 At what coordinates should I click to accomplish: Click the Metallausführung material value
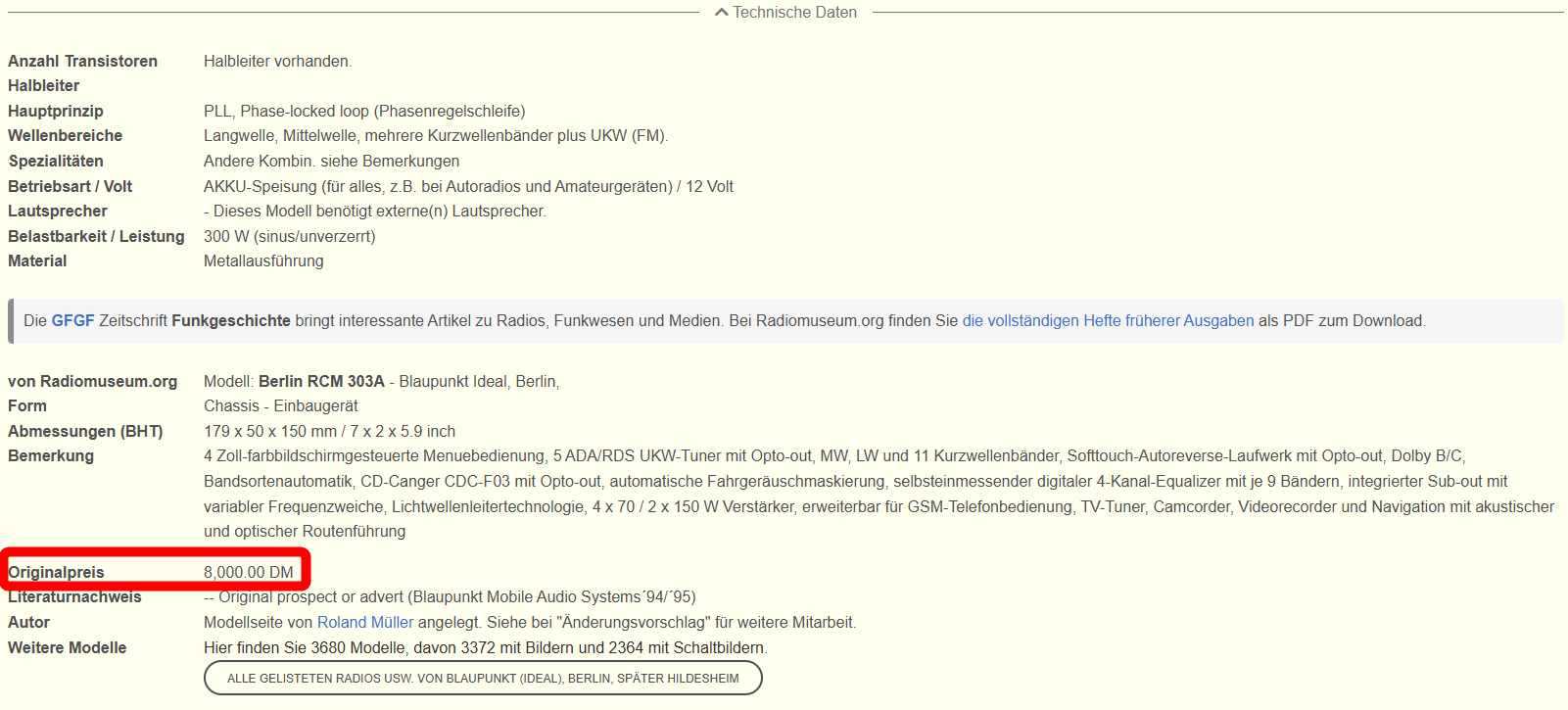[x=263, y=261]
